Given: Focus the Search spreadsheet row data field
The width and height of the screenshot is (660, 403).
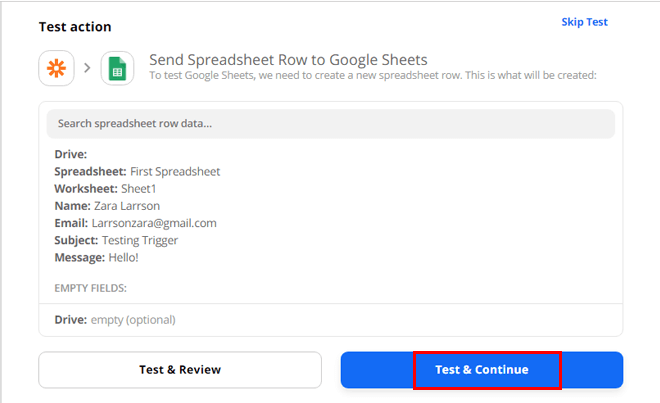Looking at the screenshot, I should pyautogui.click(x=331, y=124).
